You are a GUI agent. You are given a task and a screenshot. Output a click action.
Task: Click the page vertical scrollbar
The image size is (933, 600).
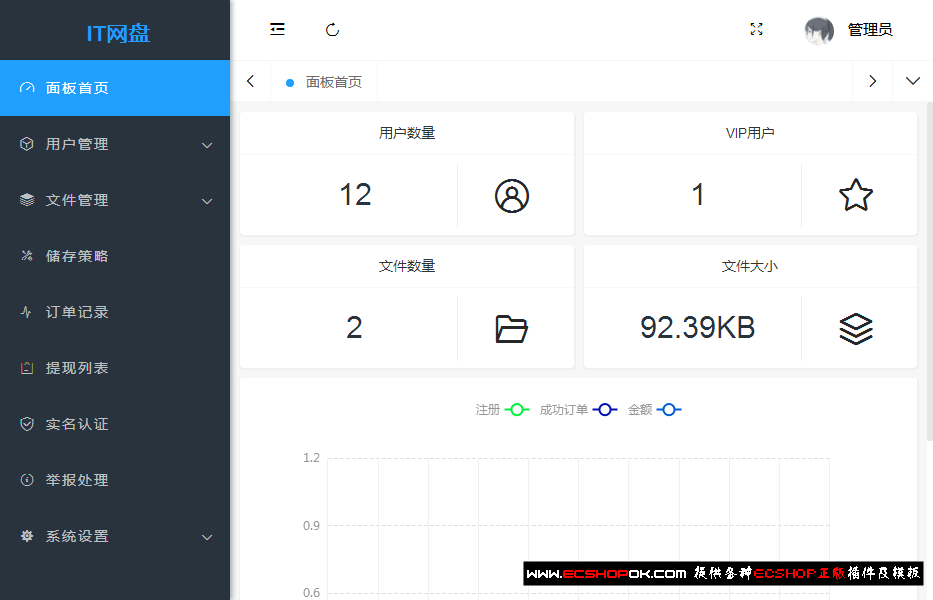pyautogui.click(x=929, y=271)
